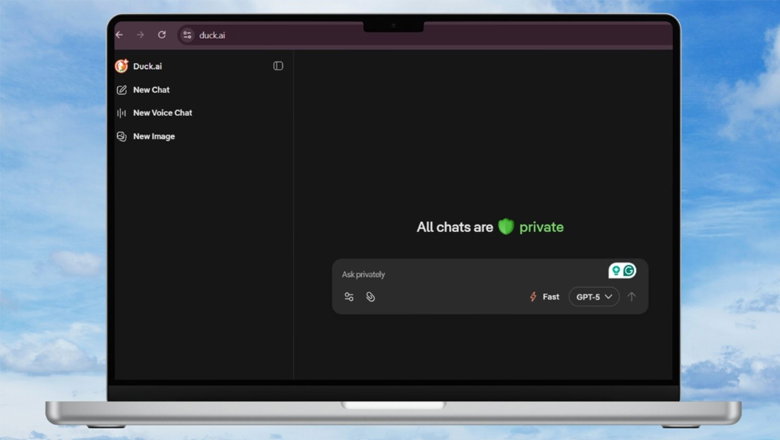This screenshot has height=440, width=780.
Task: Attach a file with paperclip icon
Action: 371,297
